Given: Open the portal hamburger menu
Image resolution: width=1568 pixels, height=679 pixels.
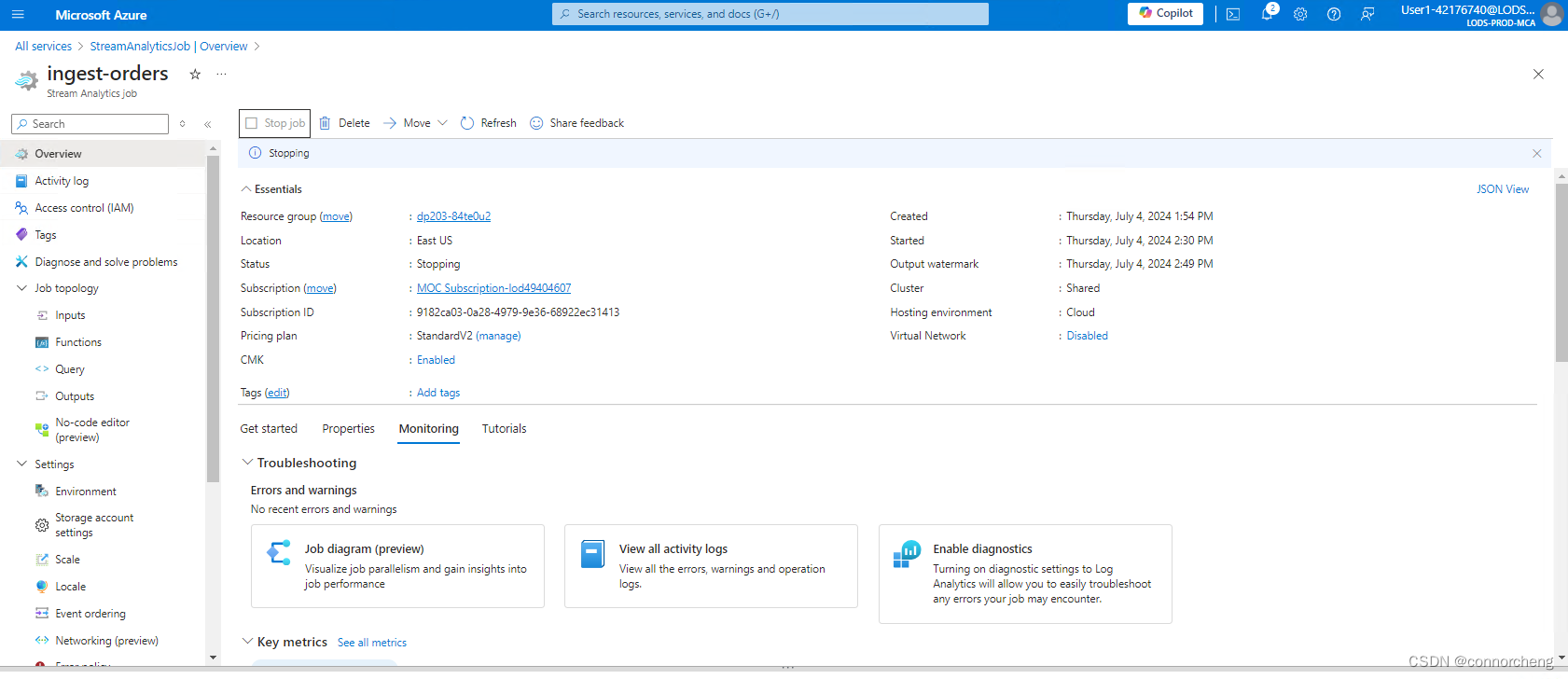Looking at the screenshot, I should point(18,15).
